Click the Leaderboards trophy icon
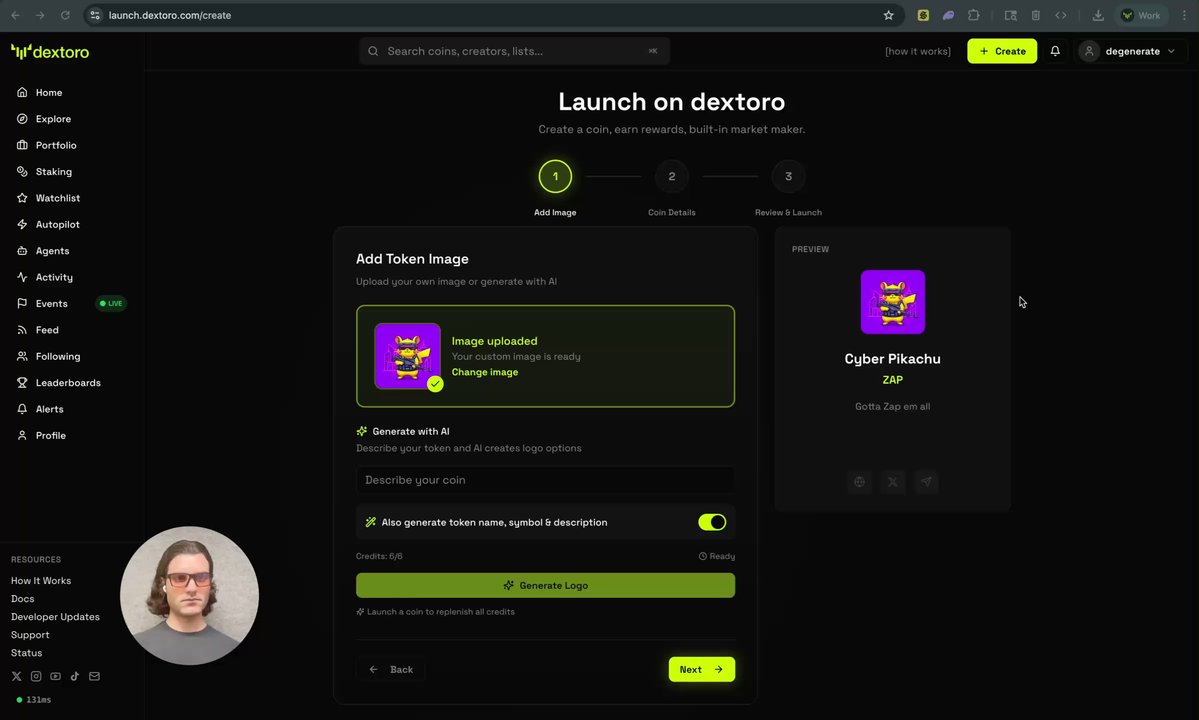 tap(22, 382)
